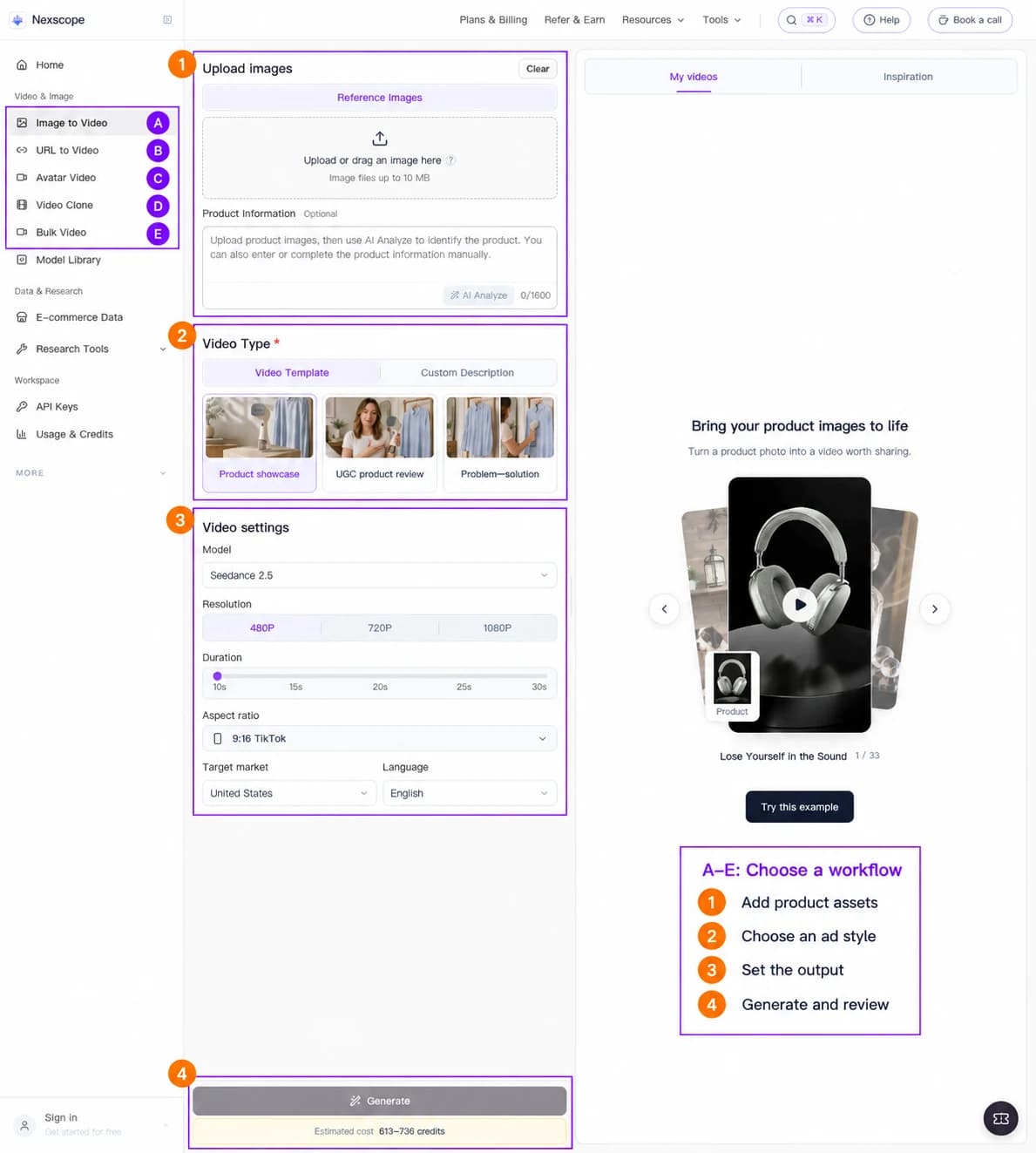This screenshot has width=1036, height=1153.
Task: Choose Product showcase template
Action: pyautogui.click(x=259, y=443)
